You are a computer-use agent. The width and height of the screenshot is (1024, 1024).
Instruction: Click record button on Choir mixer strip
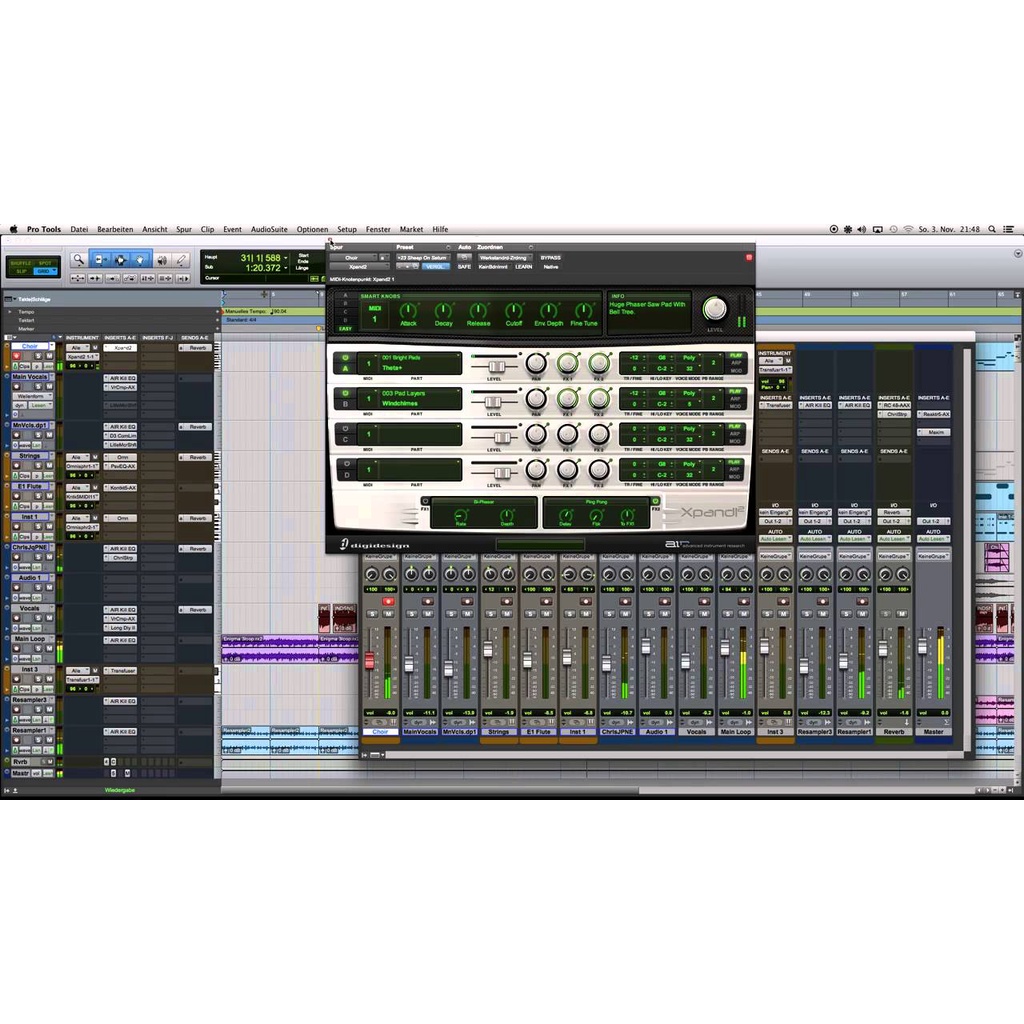click(x=388, y=601)
